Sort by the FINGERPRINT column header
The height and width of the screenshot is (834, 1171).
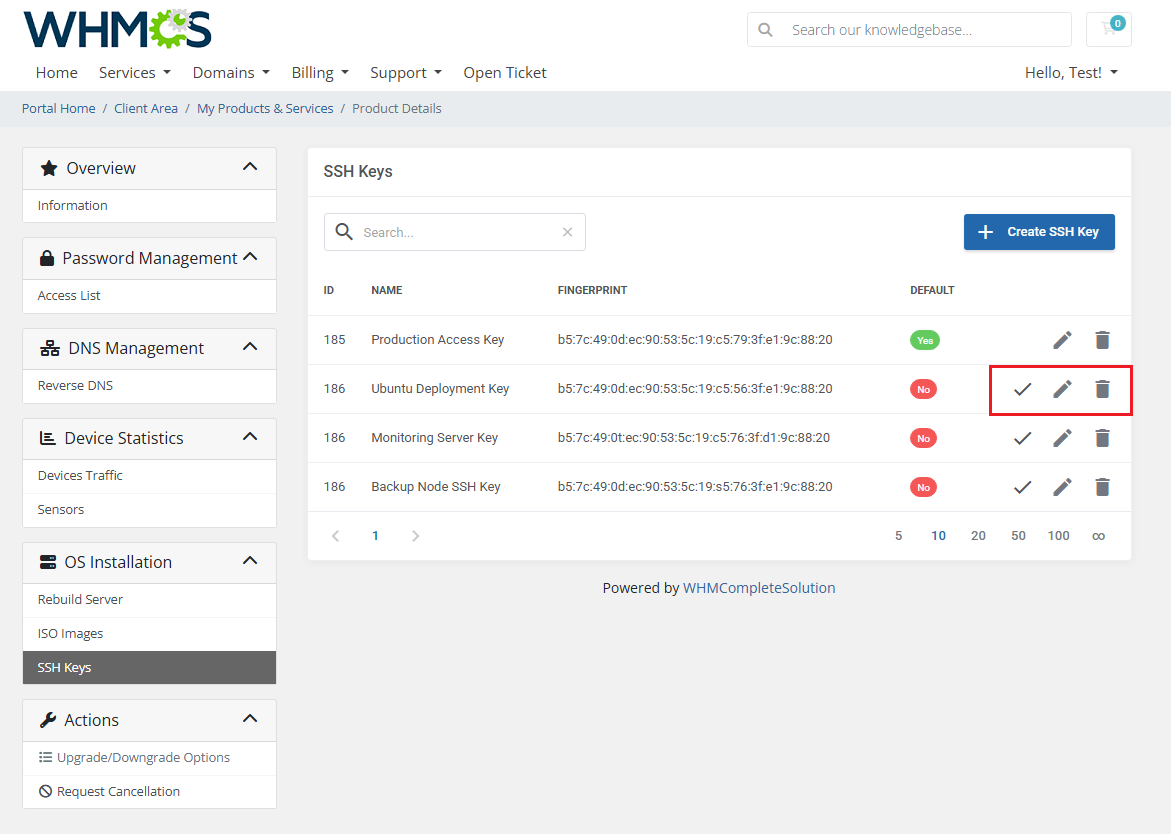pyautogui.click(x=592, y=290)
